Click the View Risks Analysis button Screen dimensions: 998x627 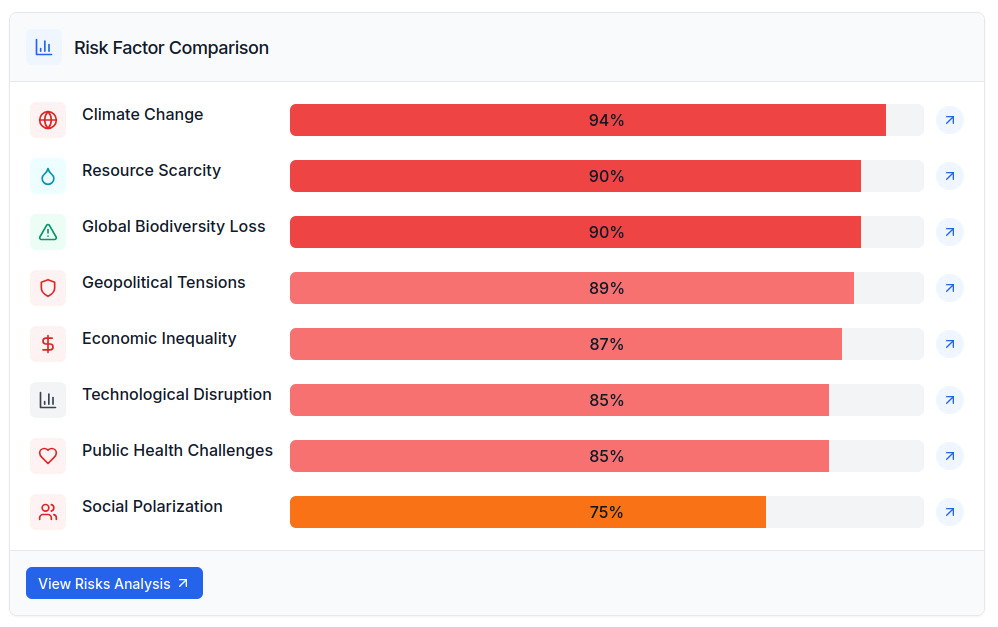coord(114,583)
